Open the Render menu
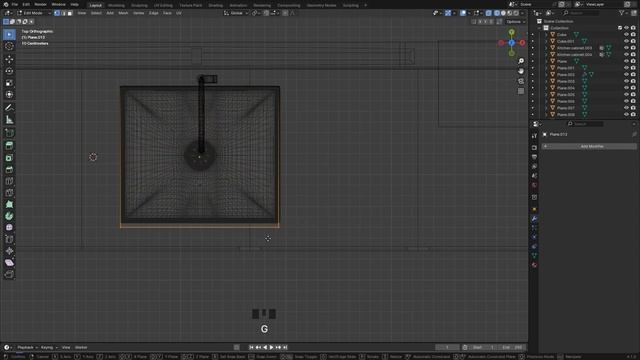Image resolution: width=640 pixels, height=360 pixels. [x=40, y=4]
